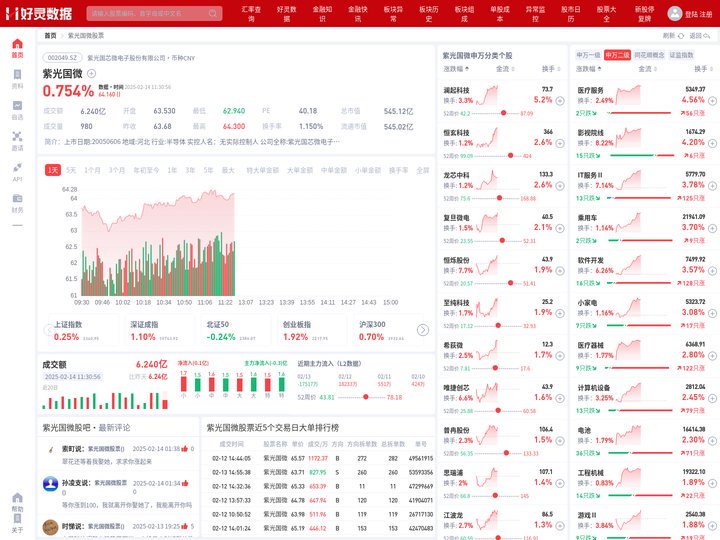Open the 首页 home icon in sidebar
Image resolution: width=720 pixels, height=540 pixels.
[17, 44]
